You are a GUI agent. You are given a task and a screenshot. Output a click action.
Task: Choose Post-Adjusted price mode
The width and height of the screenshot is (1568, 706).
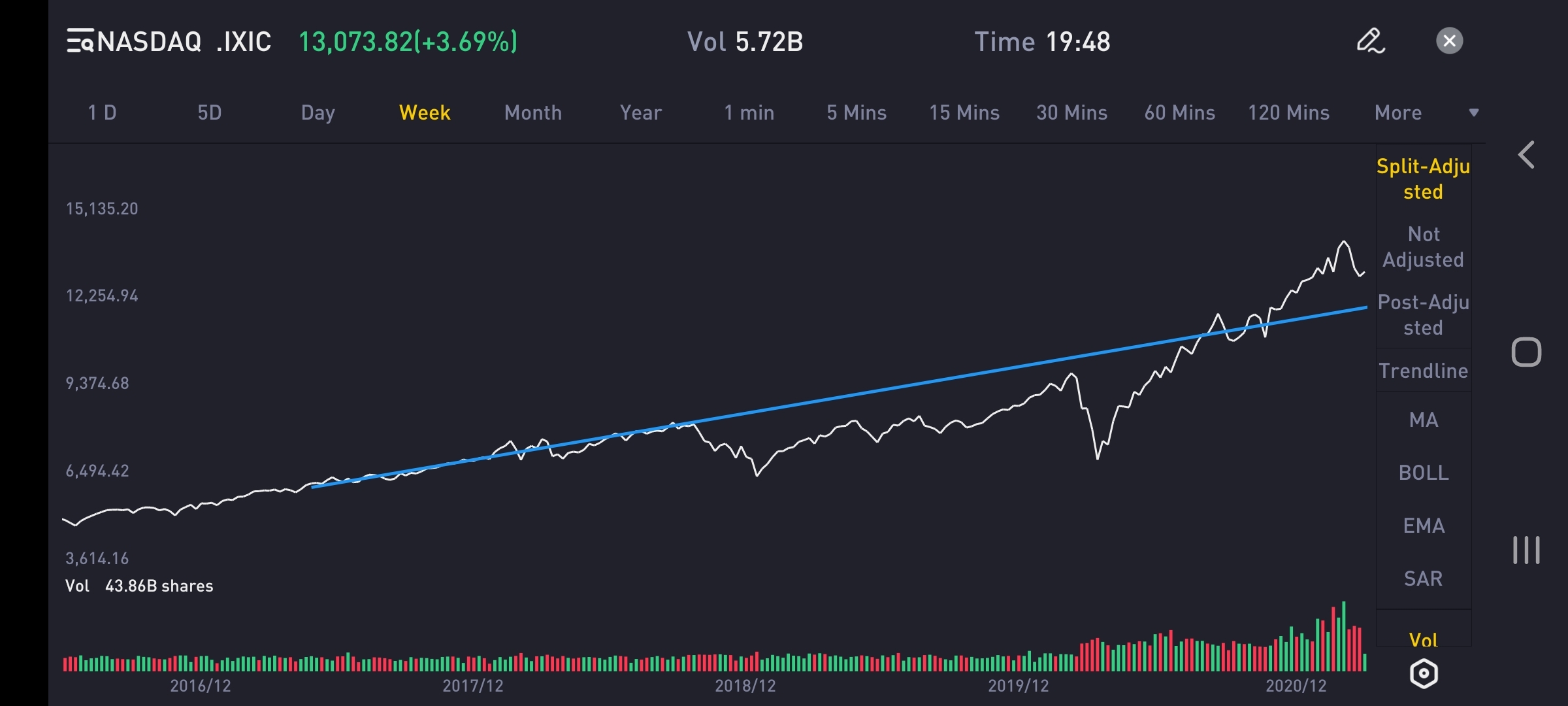click(1424, 314)
